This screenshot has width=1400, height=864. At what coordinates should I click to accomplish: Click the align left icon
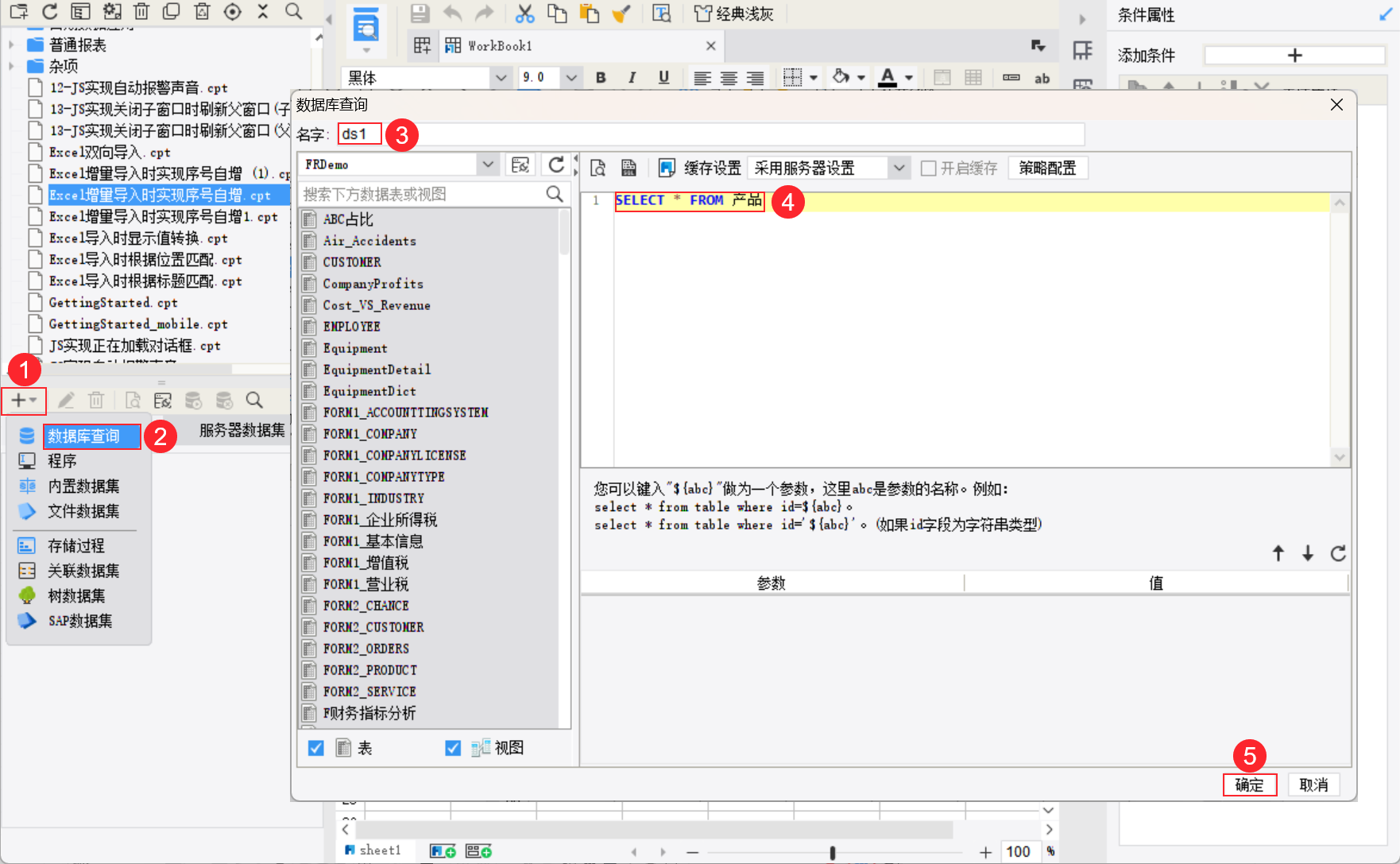[x=702, y=78]
